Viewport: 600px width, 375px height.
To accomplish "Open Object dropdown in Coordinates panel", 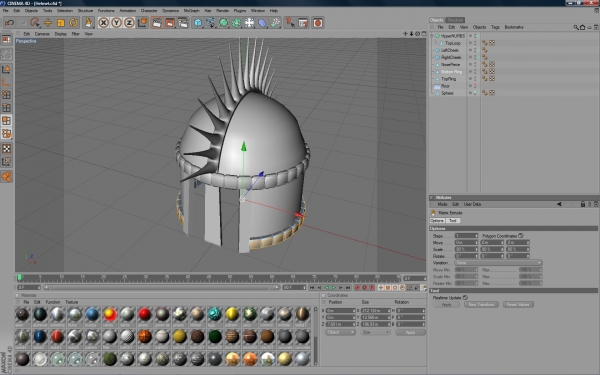I will pos(341,332).
